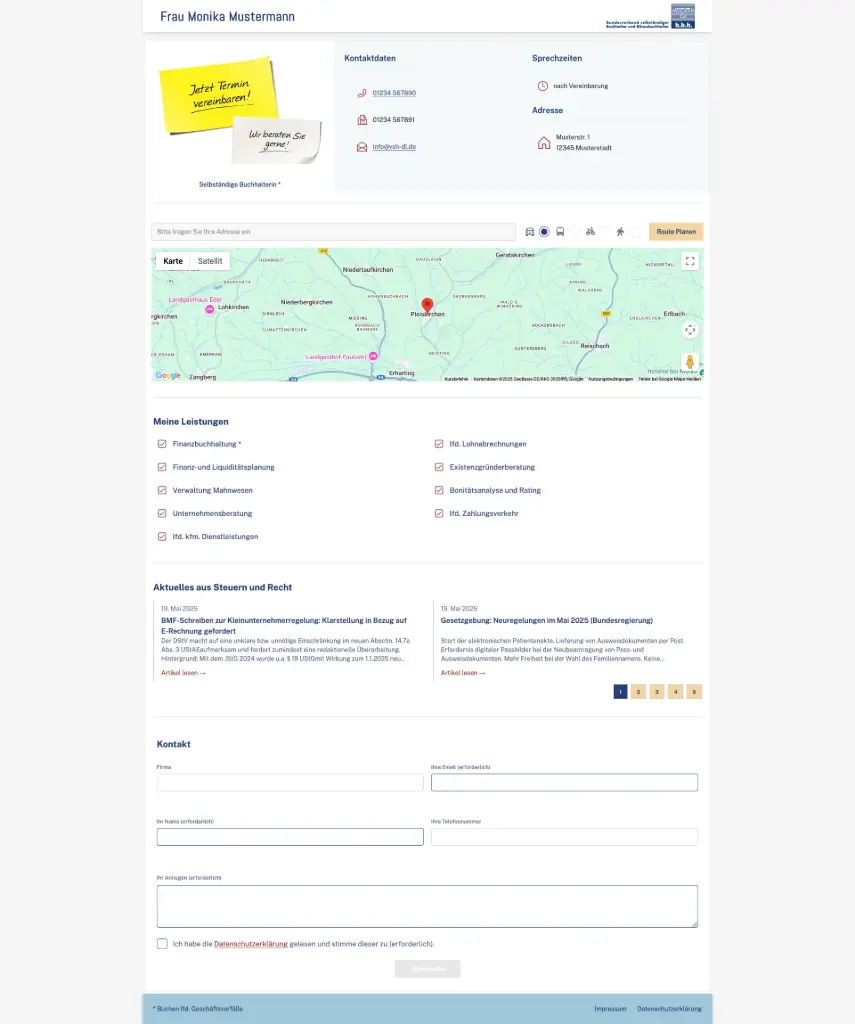
Task: Select the public transit travel mode icon
Action: [560, 231]
